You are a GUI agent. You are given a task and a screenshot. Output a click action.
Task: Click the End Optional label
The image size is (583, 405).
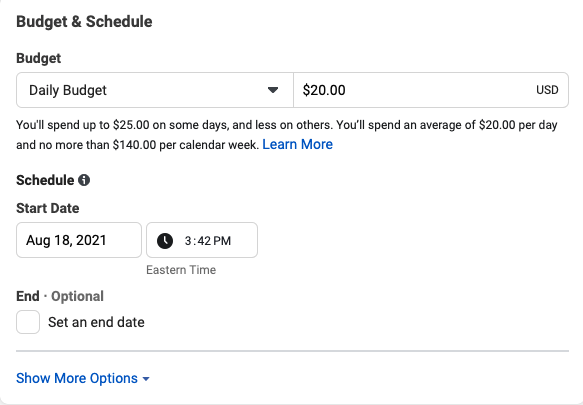pyautogui.click(x=60, y=296)
